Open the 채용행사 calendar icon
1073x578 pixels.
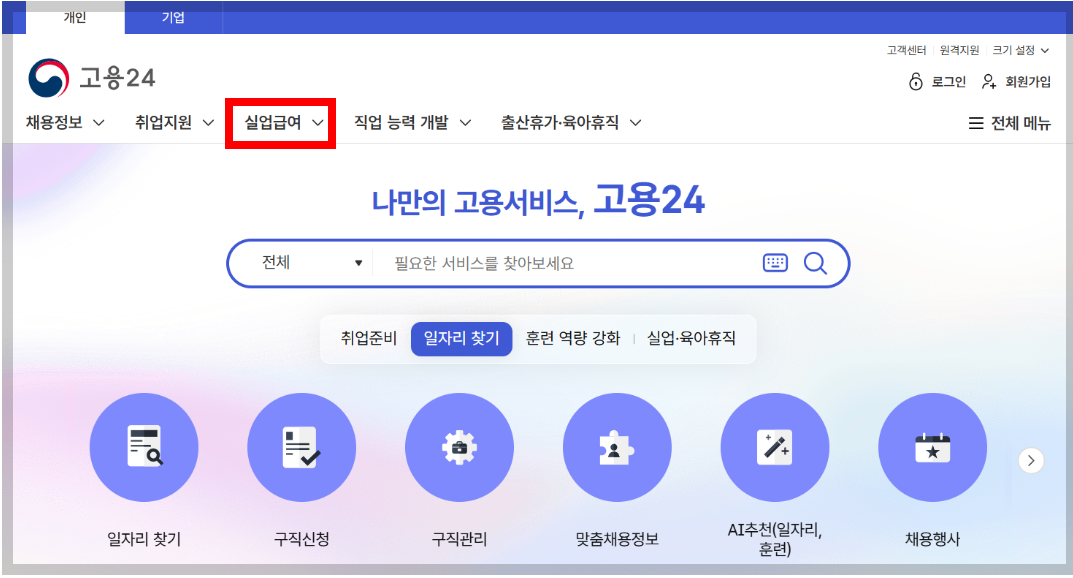[x=932, y=447]
